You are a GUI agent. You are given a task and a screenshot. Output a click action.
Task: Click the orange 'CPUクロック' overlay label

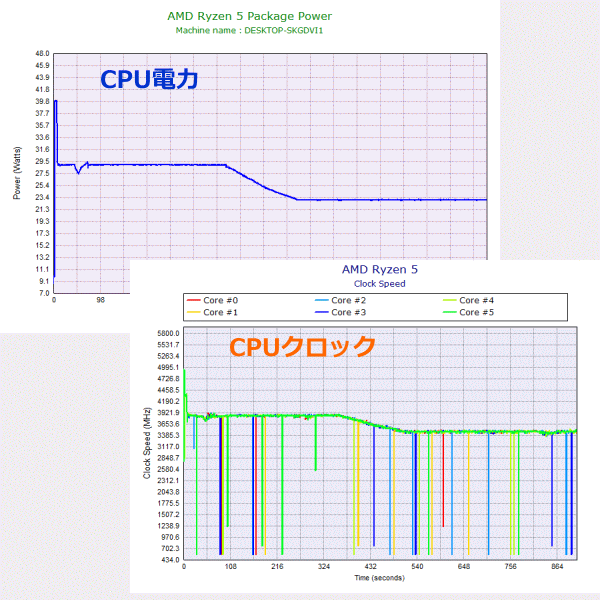click(302, 347)
